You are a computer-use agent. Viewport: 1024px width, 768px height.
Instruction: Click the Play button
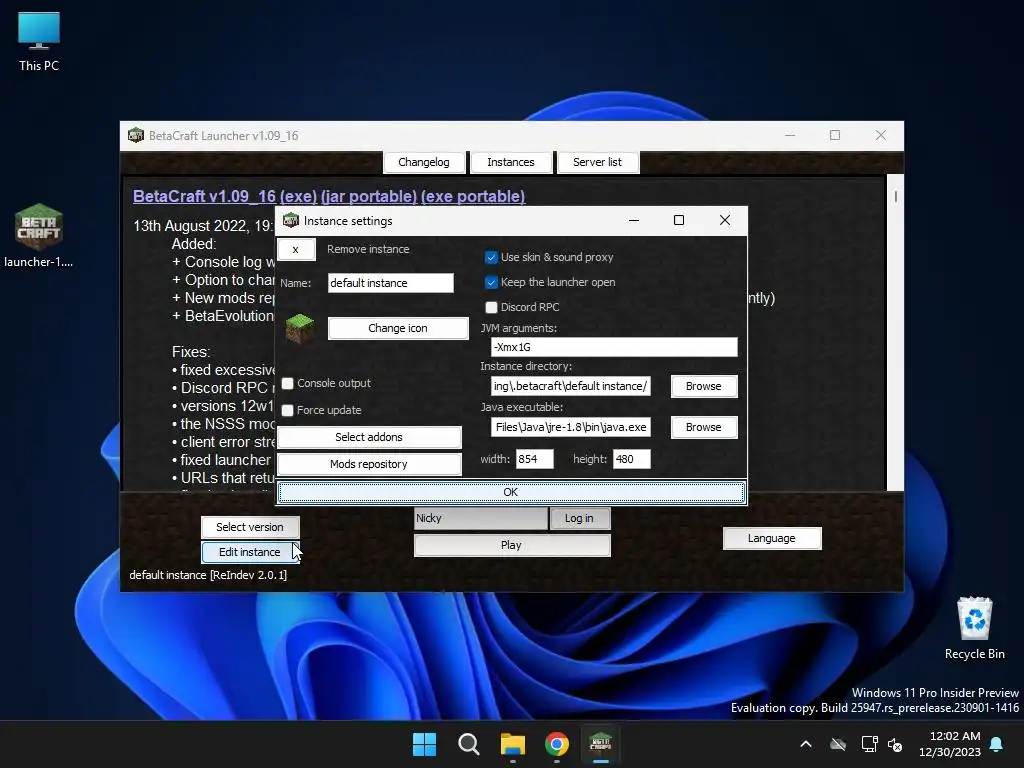coord(512,545)
